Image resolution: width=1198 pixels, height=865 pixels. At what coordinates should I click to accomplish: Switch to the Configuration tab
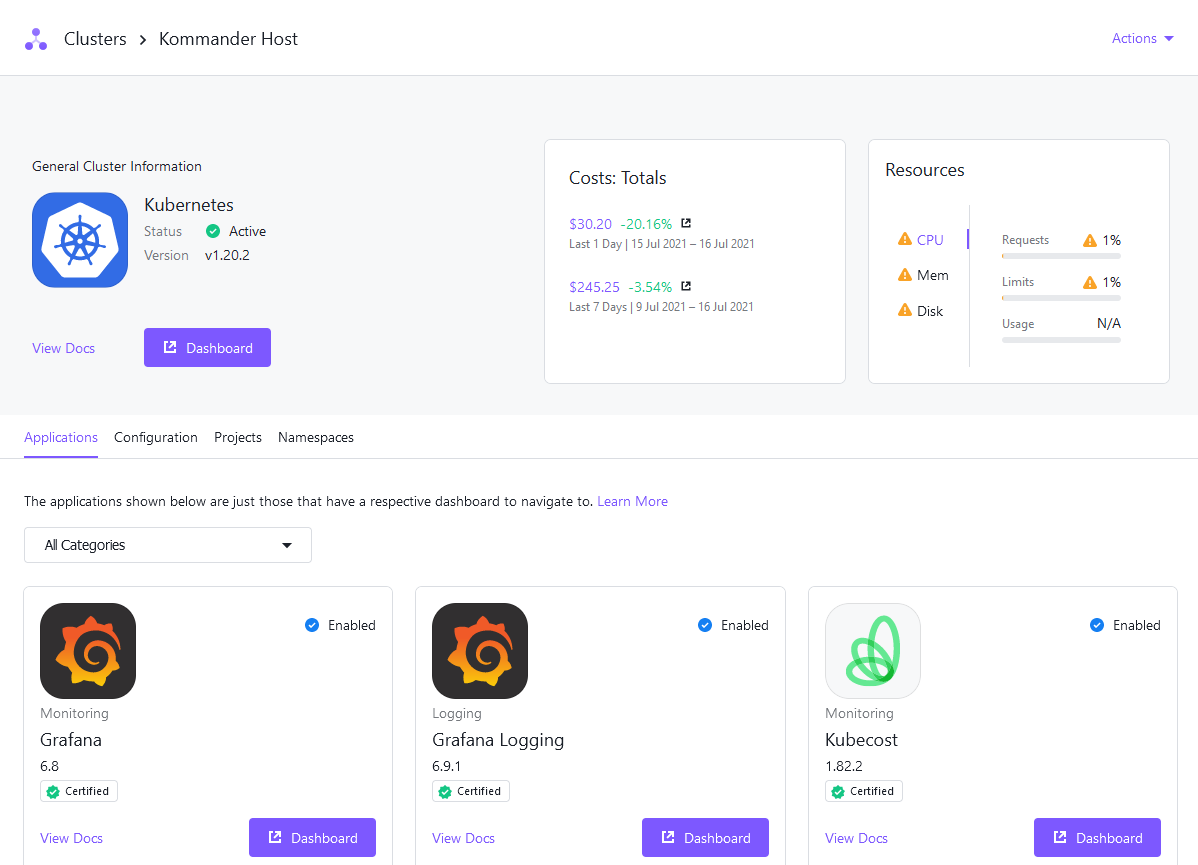click(156, 437)
